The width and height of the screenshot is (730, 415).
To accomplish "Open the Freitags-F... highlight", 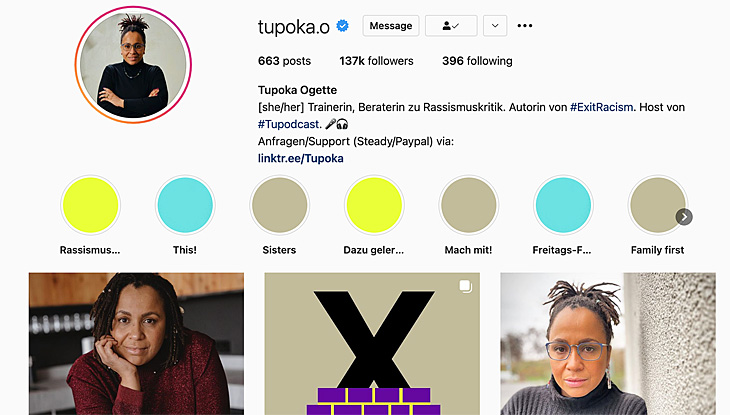I will (563, 205).
